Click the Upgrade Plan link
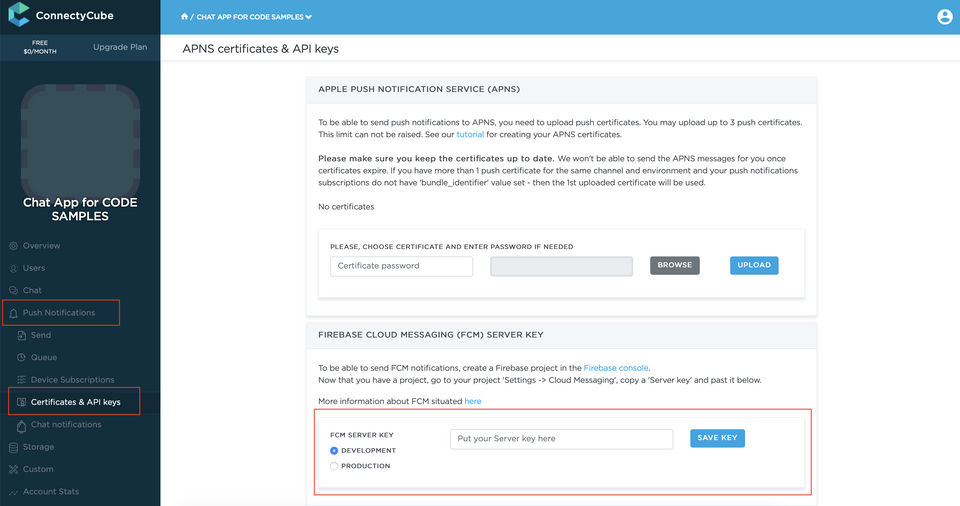 click(x=120, y=47)
